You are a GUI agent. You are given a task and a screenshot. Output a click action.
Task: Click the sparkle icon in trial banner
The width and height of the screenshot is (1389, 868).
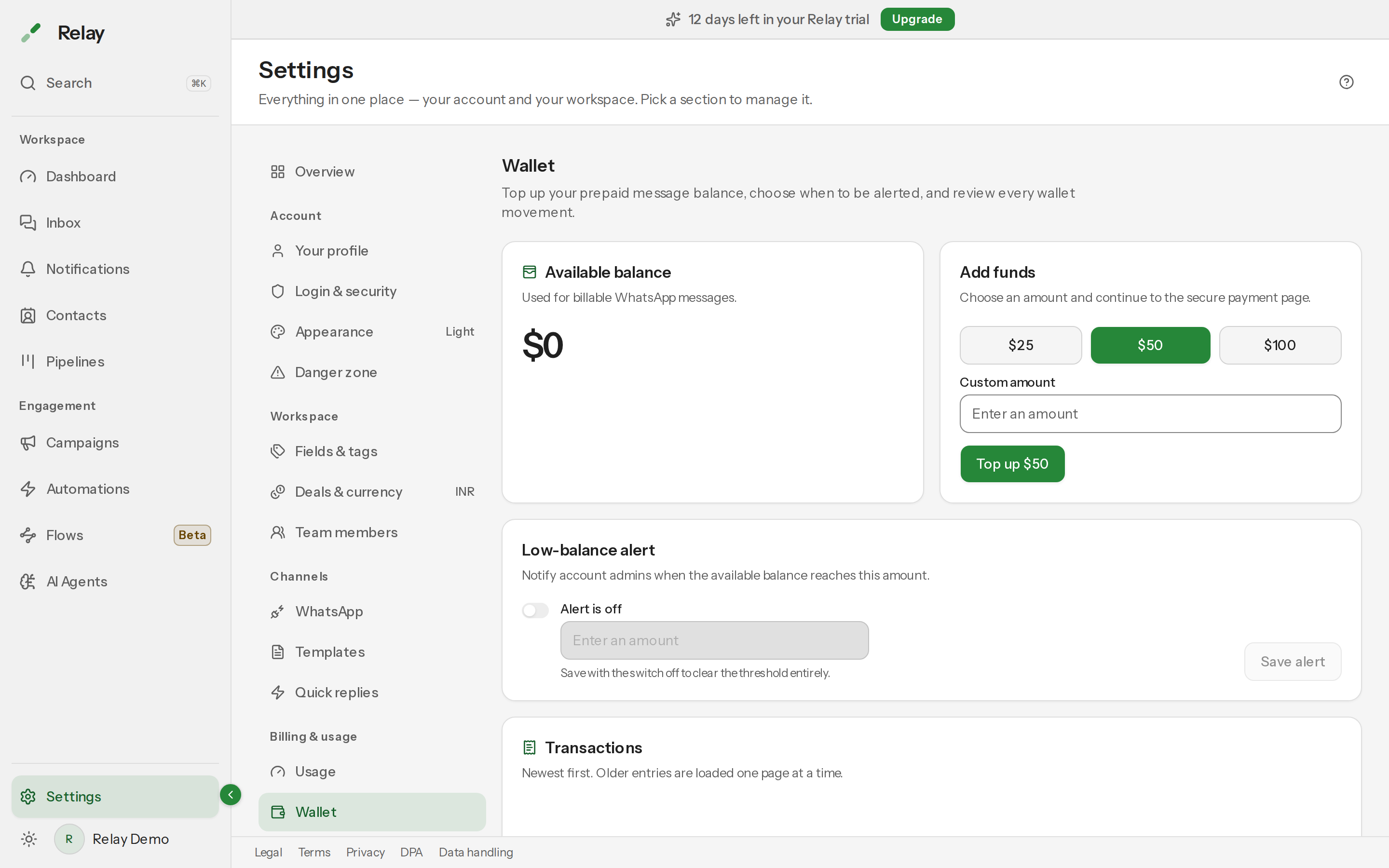673,19
